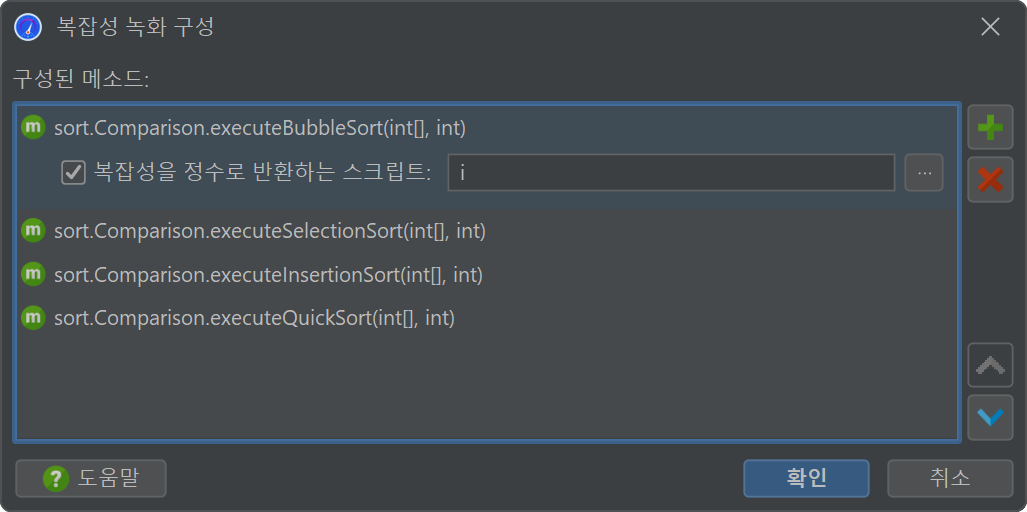Select the executeBubbleSort method row

tap(487, 128)
